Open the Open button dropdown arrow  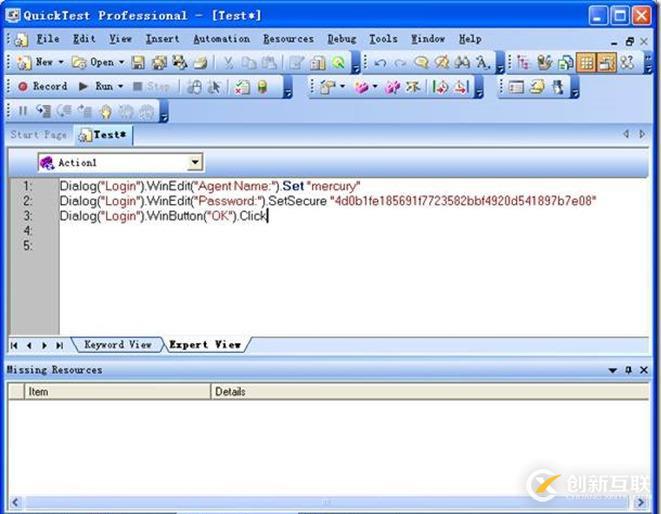[x=121, y=62]
